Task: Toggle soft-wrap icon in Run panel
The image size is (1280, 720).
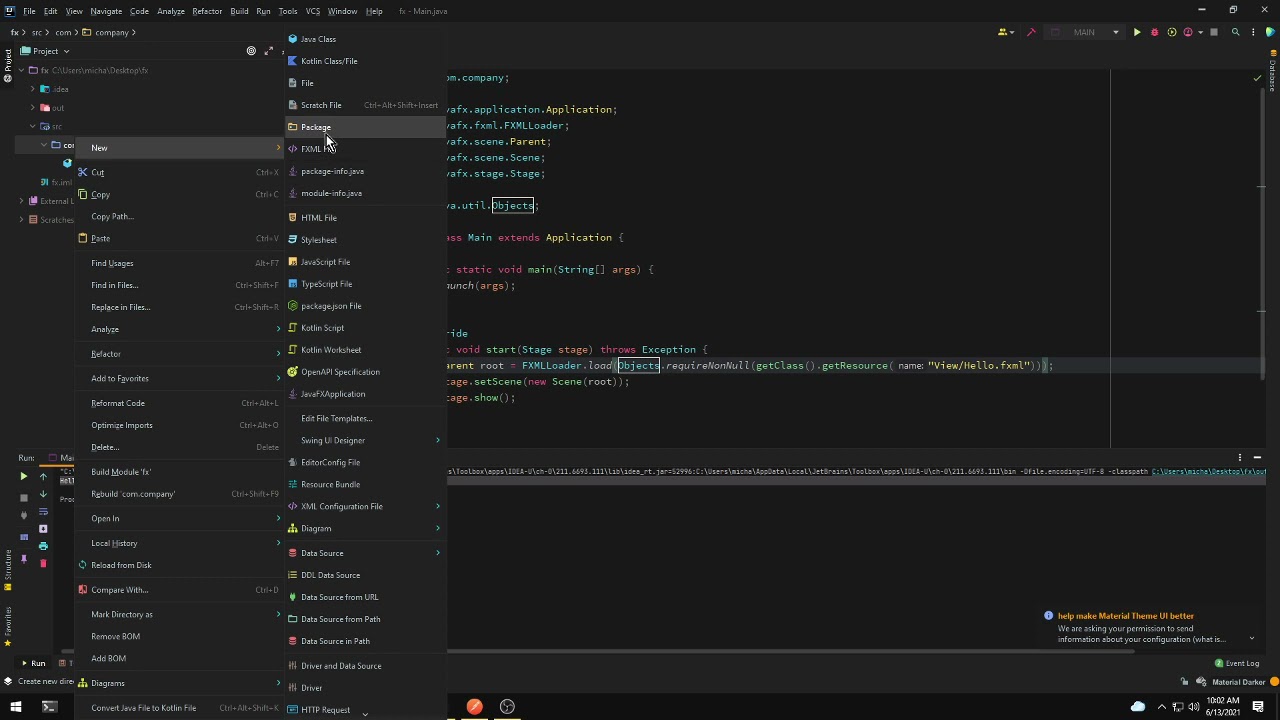Action: (43, 512)
